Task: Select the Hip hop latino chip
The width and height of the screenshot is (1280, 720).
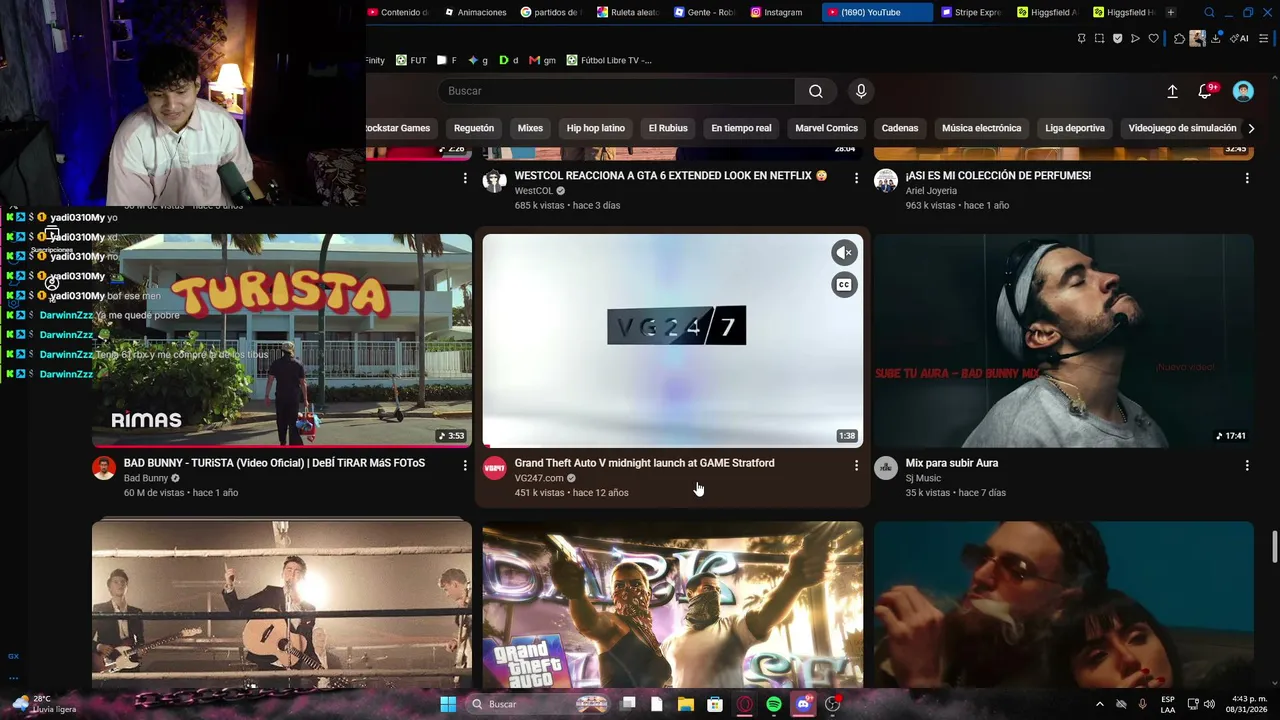Action: click(x=596, y=128)
